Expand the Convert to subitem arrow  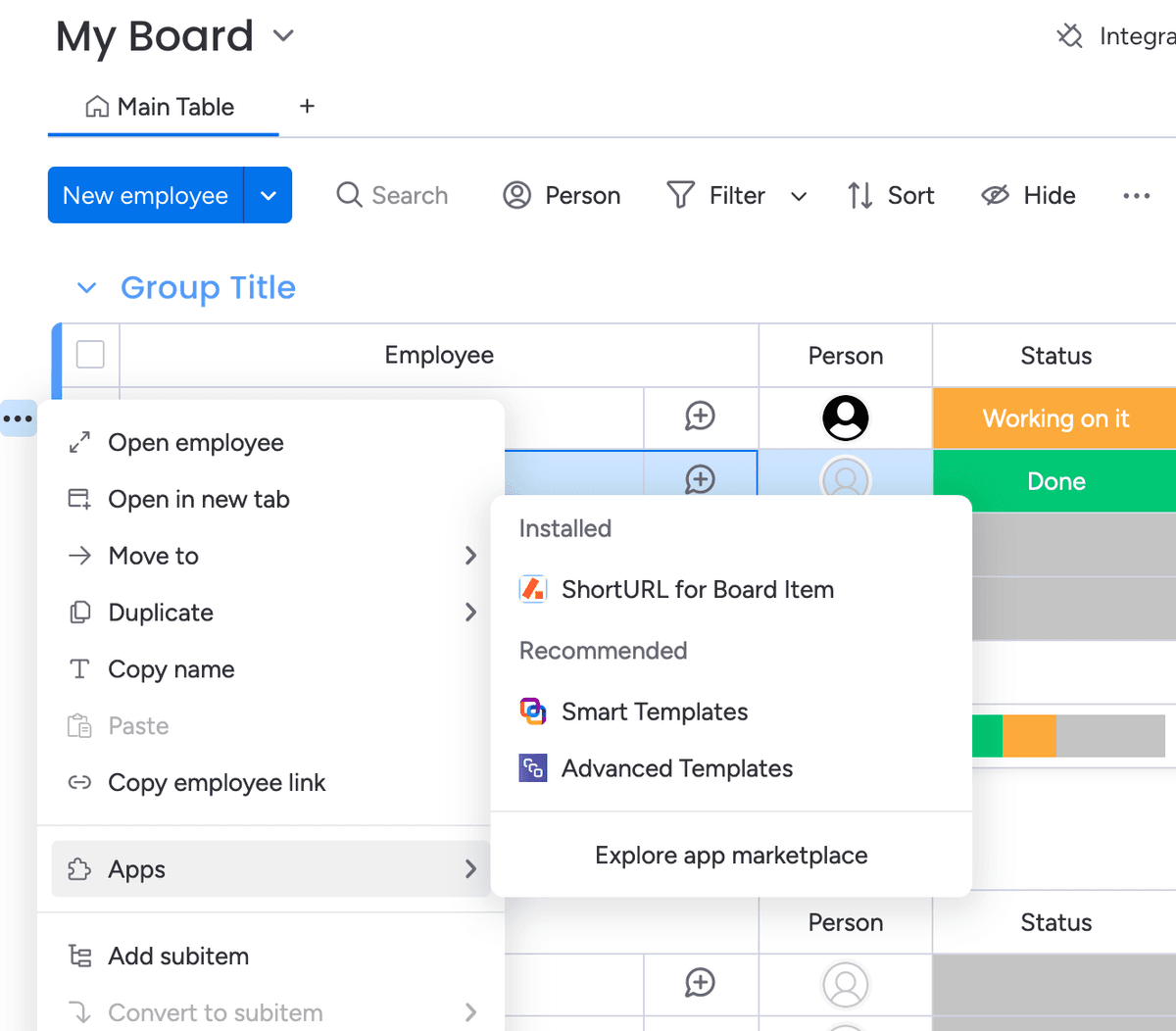tap(470, 1012)
